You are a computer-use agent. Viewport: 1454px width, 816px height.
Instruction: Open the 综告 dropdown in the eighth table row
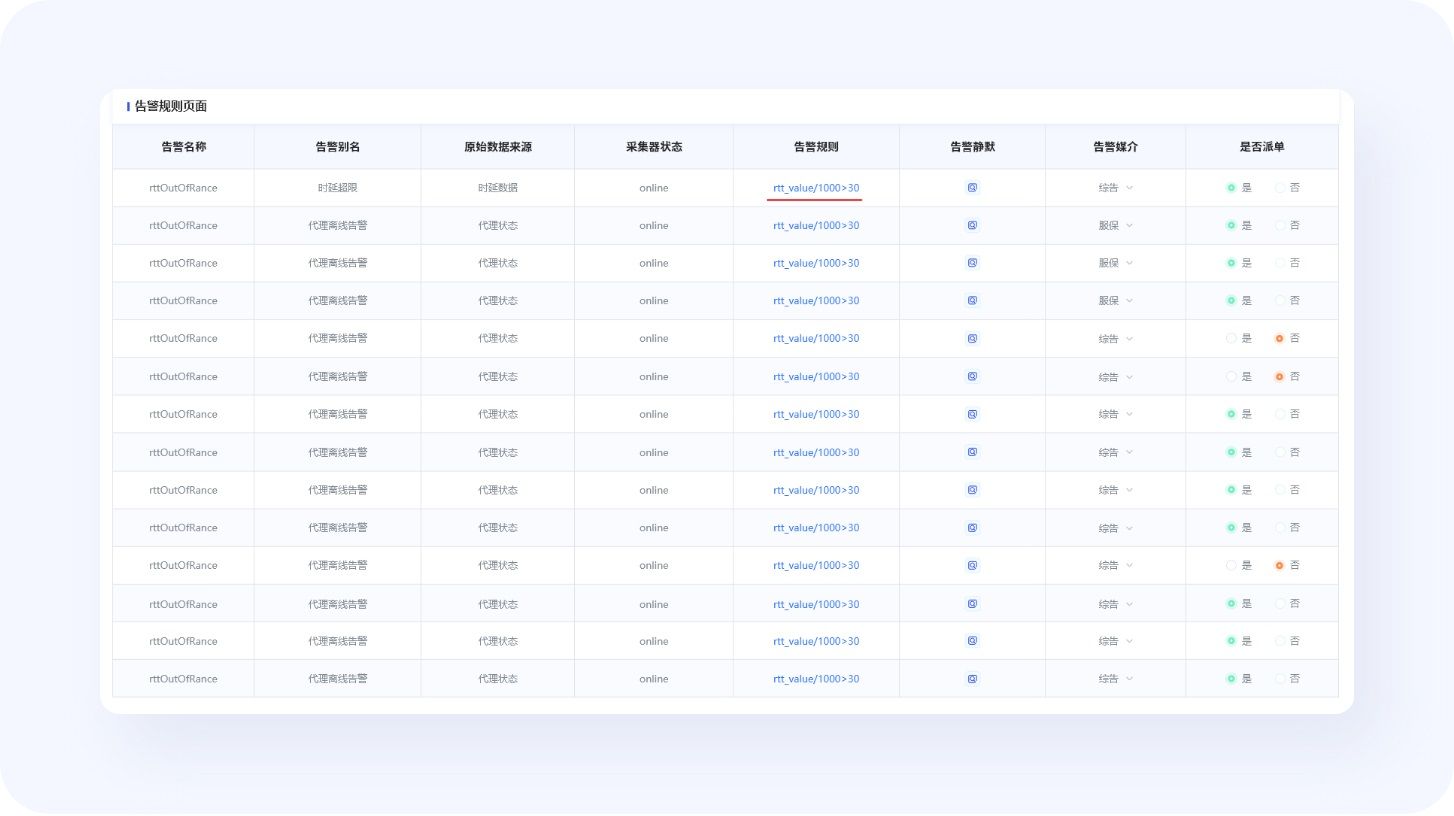point(1116,452)
